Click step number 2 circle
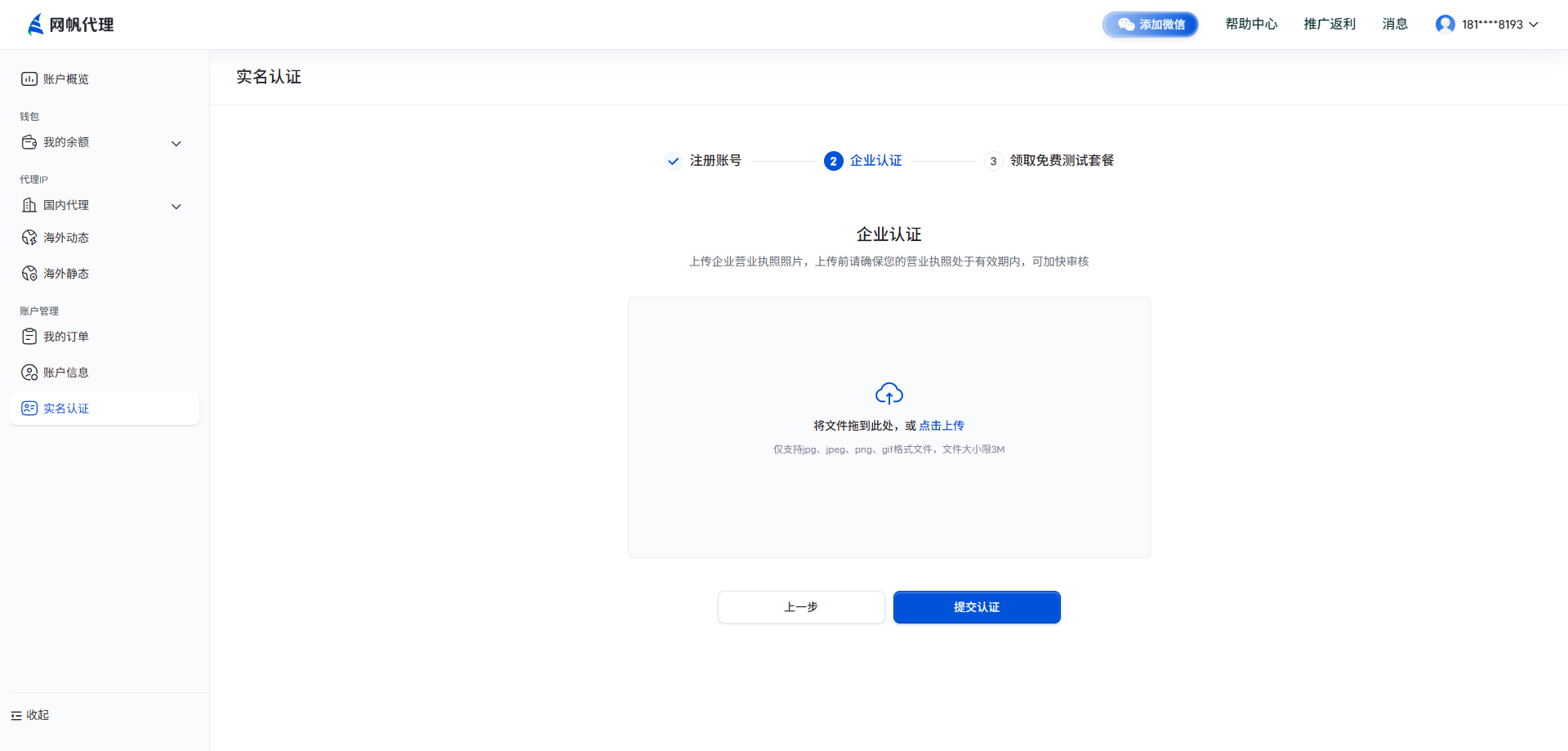Viewport: 1568px width, 751px height. 833,161
